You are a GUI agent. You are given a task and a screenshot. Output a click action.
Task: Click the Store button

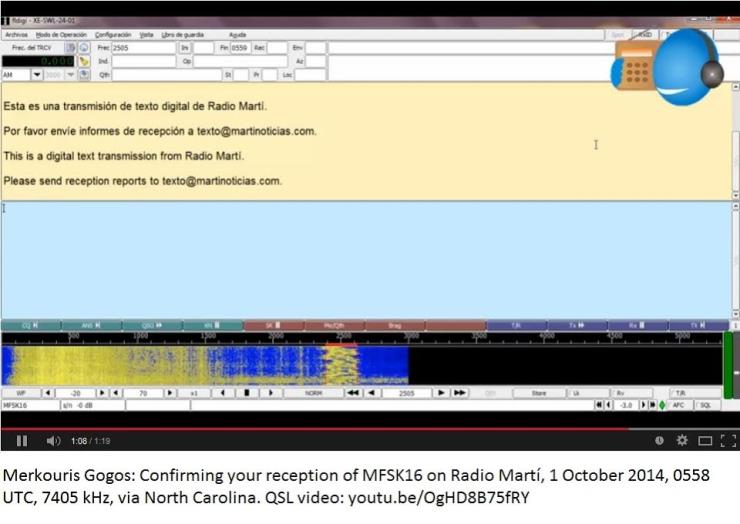539,393
